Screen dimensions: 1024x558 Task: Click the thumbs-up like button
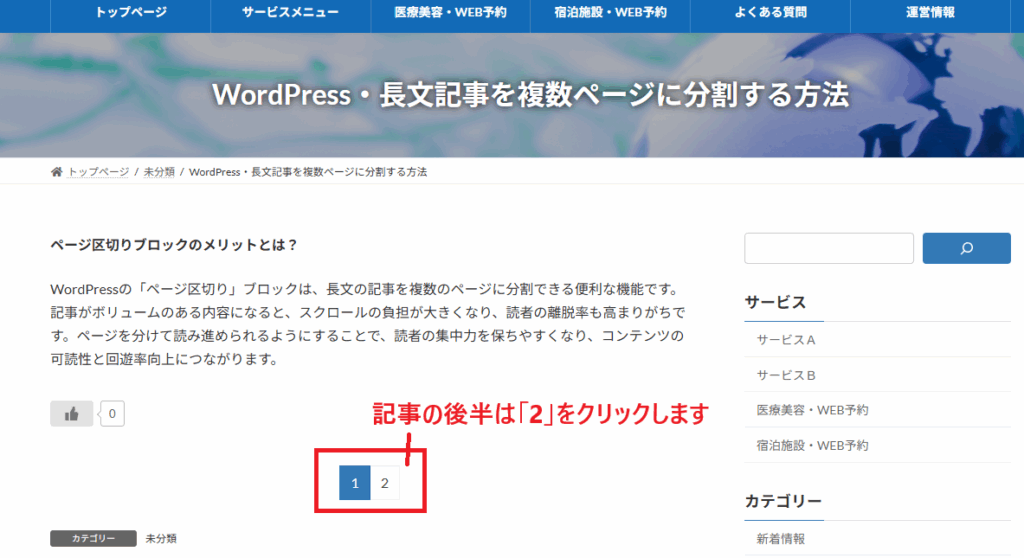(x=72, y=414)
